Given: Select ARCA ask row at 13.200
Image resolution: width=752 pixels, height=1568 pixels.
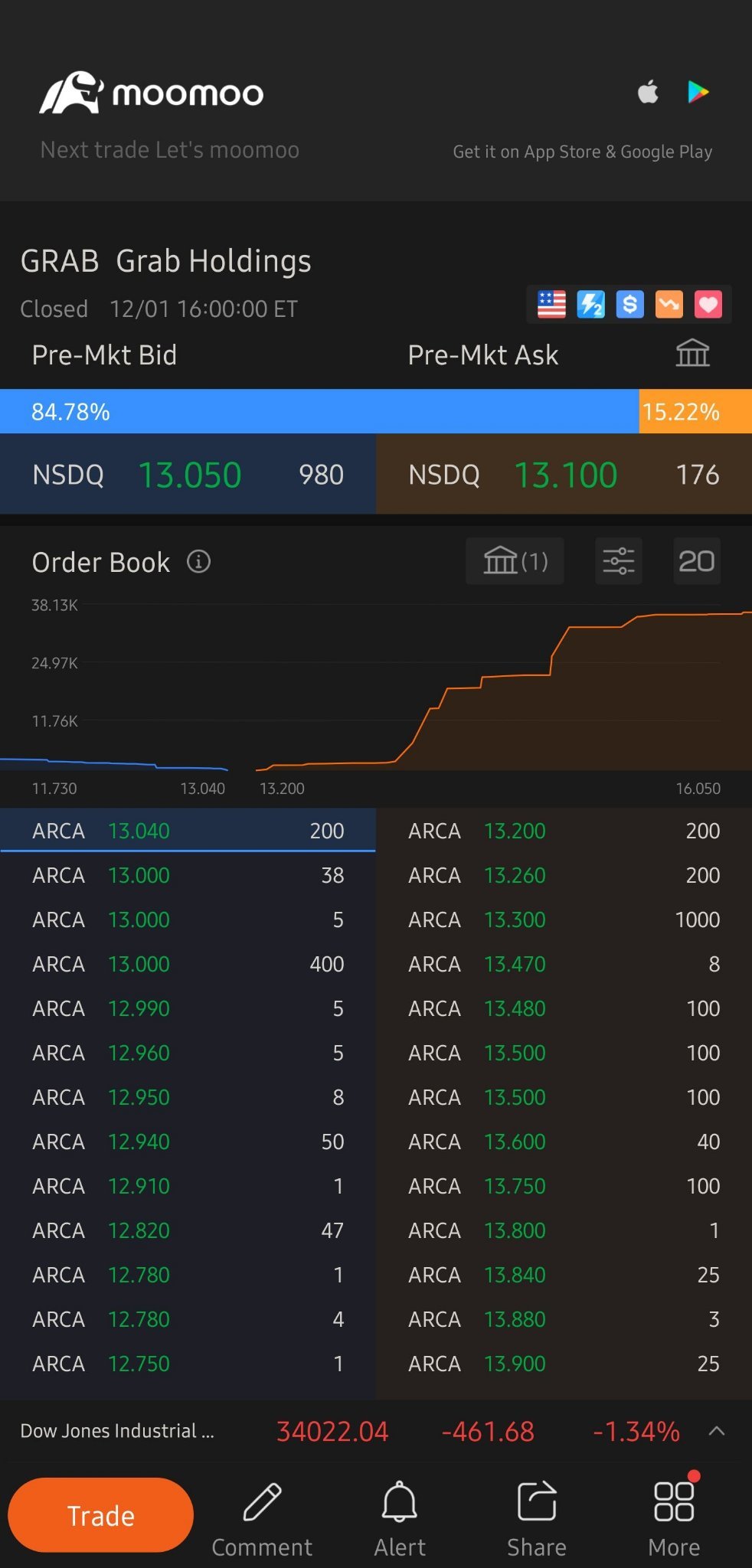Looking at the screenshot, I should [x=564, y=831].
